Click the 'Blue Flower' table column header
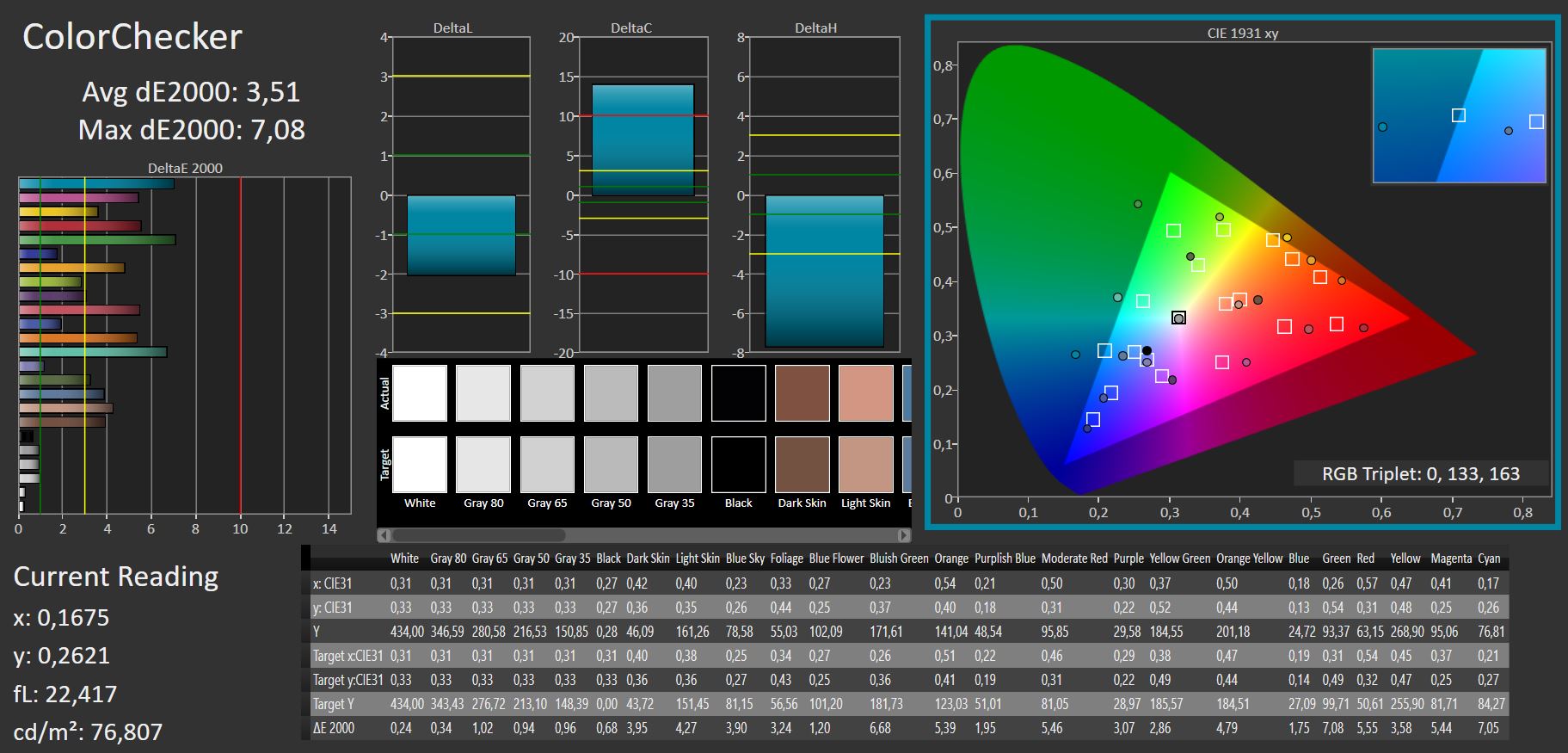The width and height of the screenshot is (1568, 753). 836,559
